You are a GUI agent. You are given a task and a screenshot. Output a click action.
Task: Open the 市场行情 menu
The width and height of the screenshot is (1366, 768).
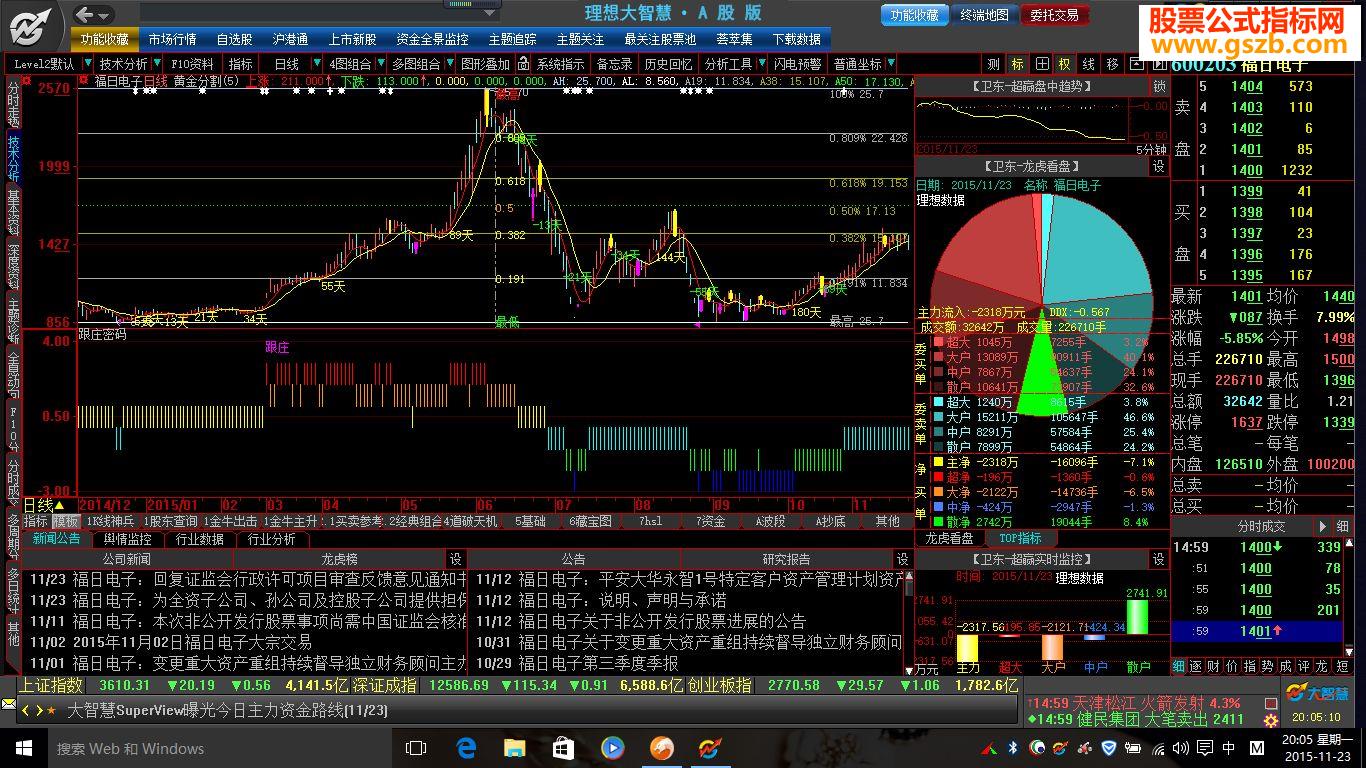click(172, 39)
